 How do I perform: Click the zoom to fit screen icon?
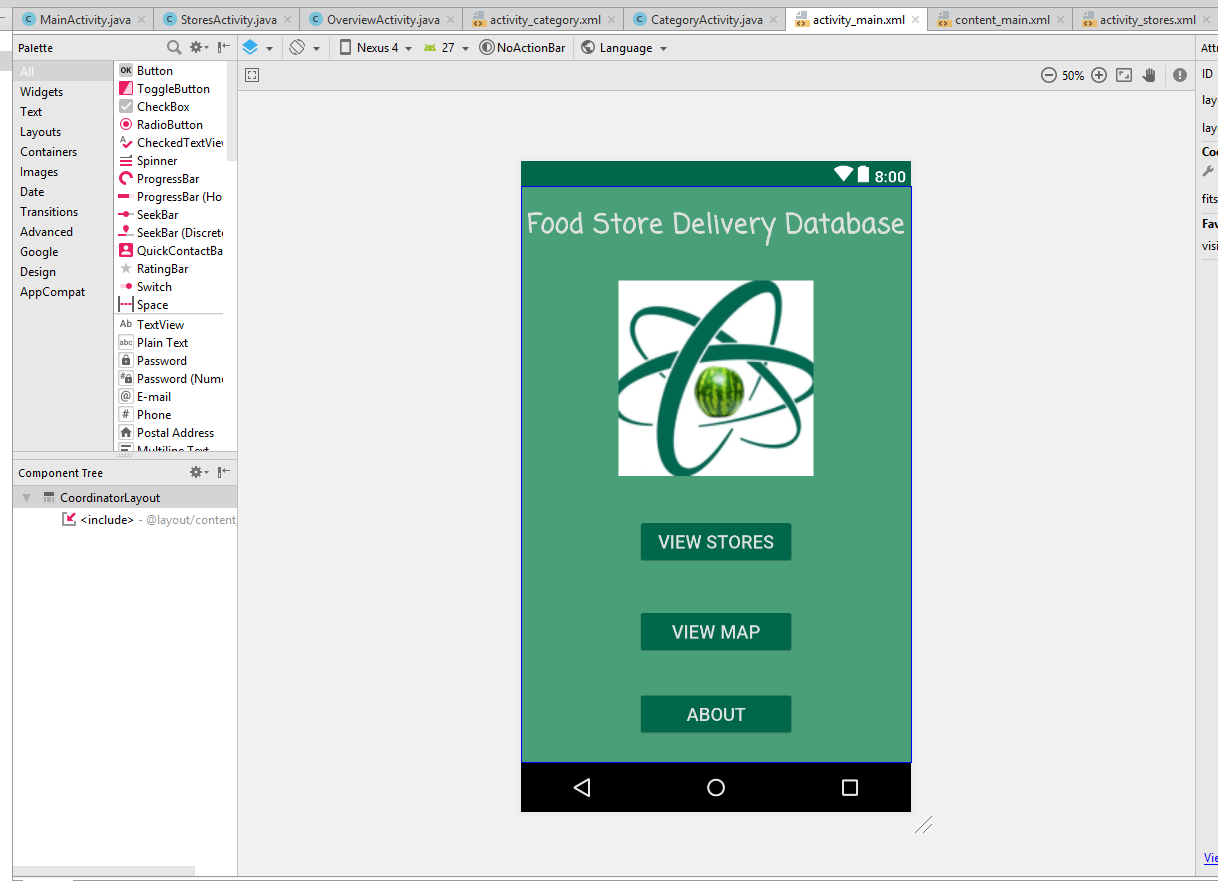coord(1124,75)
